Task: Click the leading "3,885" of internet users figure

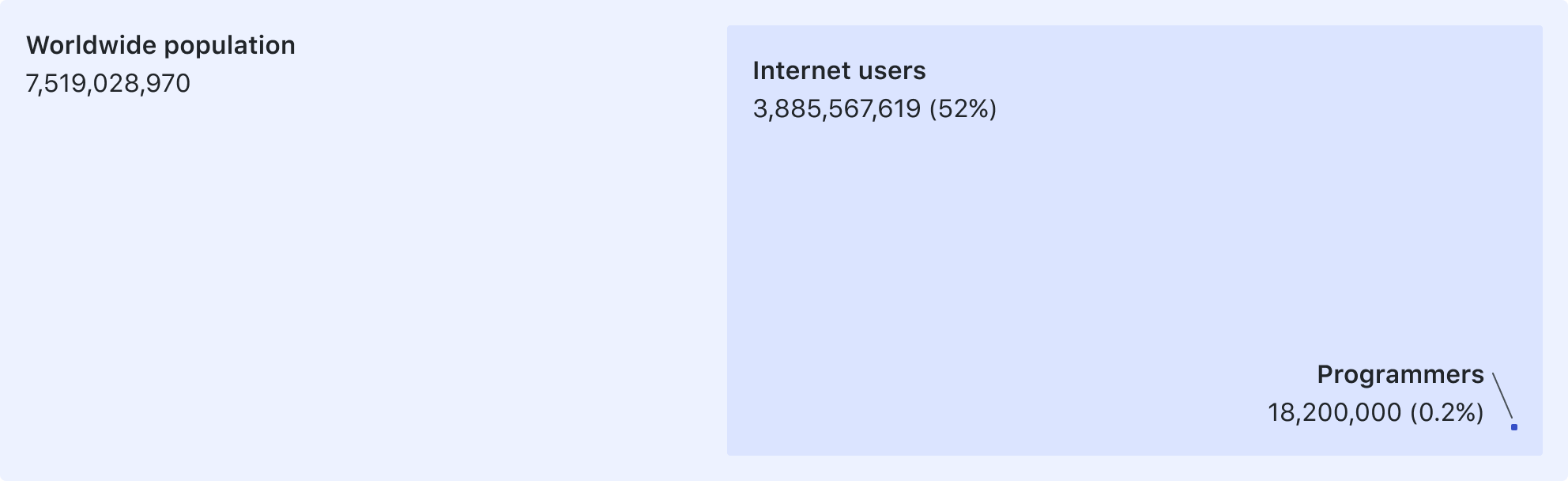Action: click(x=786, y=109)
